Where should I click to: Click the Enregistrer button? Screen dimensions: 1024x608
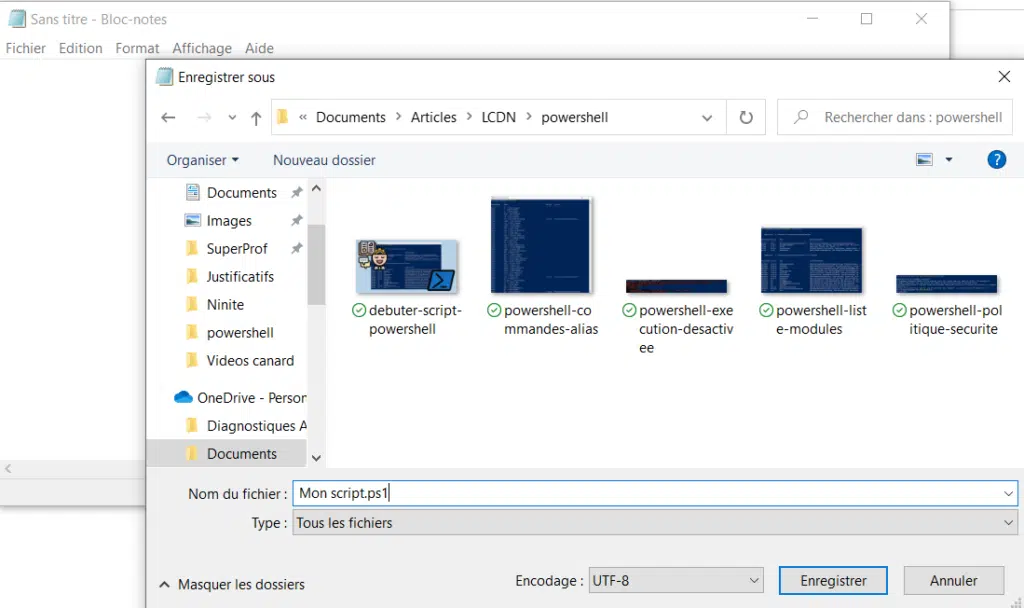tap(833, 581)
